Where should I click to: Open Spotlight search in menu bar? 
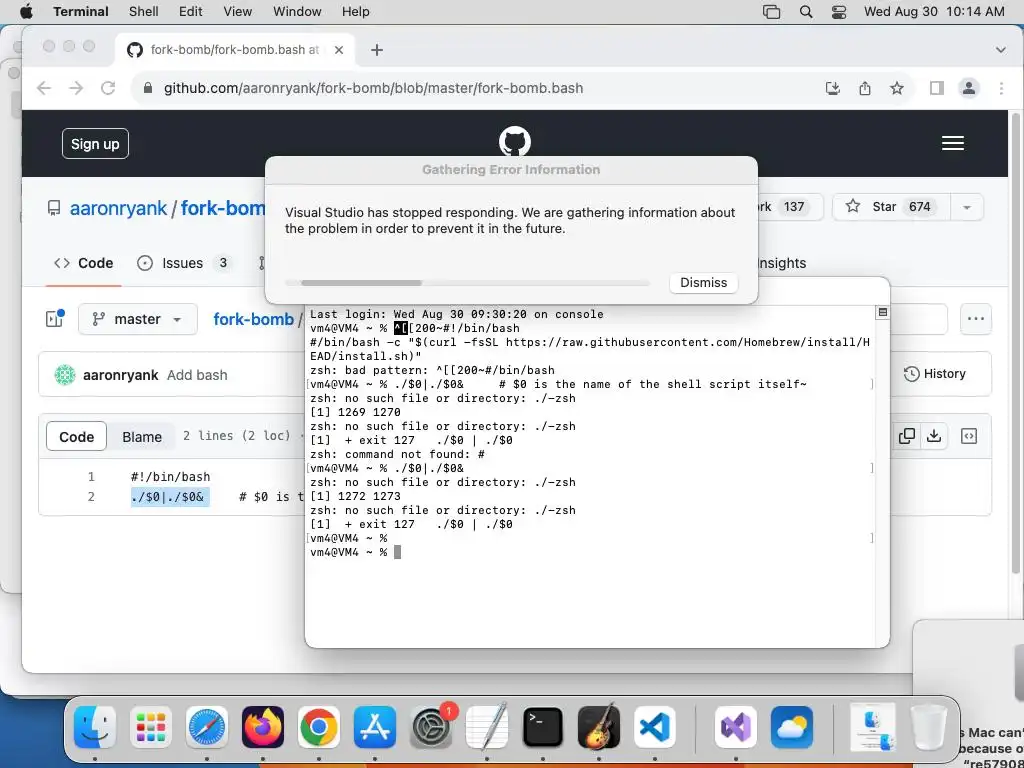pos(806,12)
